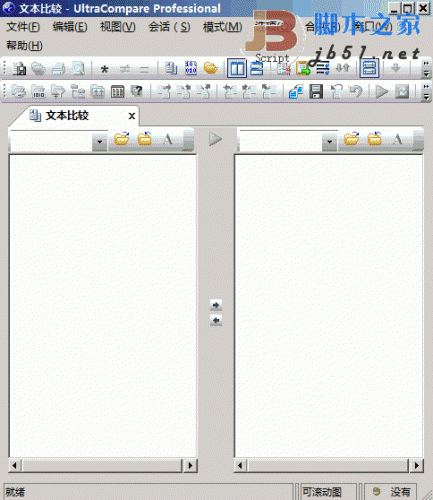This screenshot has height=500, width=433.
Task: Click right pane reload folder icon
Action: (374, 139)
